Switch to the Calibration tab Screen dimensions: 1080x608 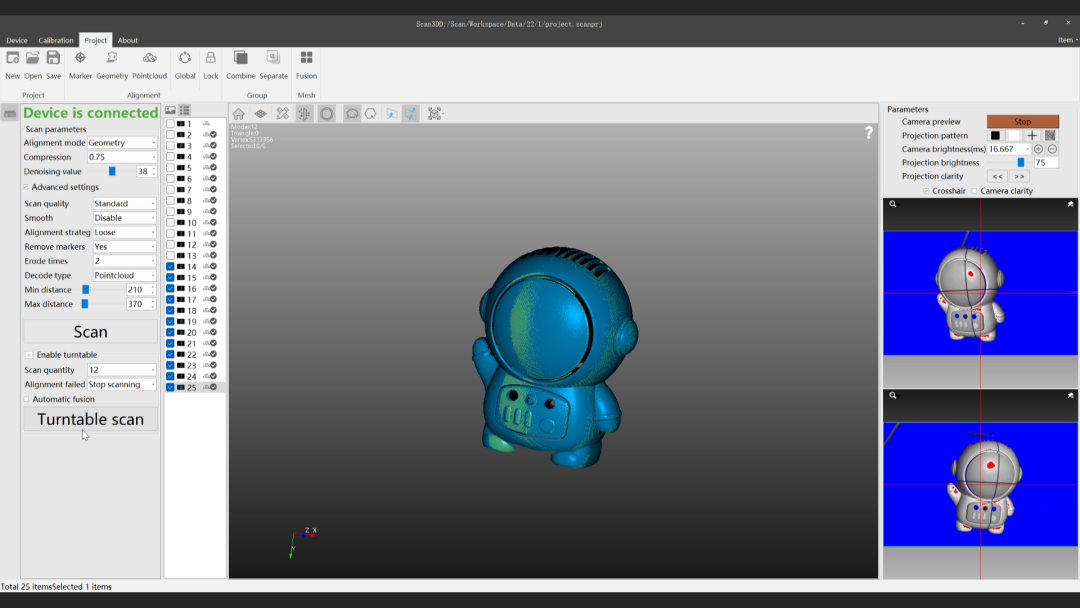point(56,40)
